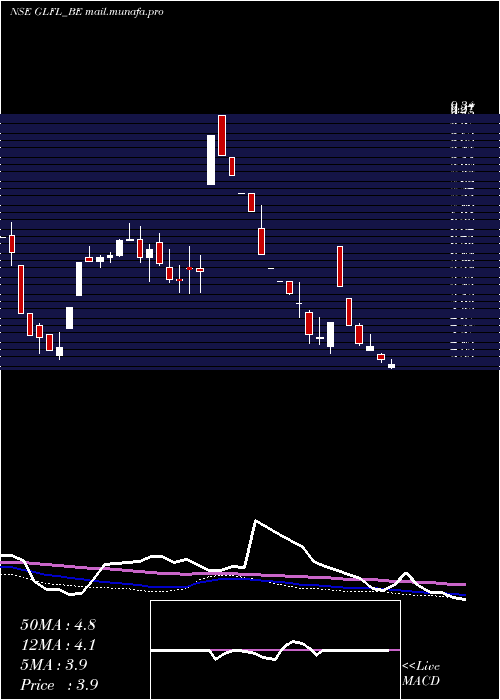500x700 pixels.
Task: Select the 12MA : 4.1 value
Action: tap(58, 645)
